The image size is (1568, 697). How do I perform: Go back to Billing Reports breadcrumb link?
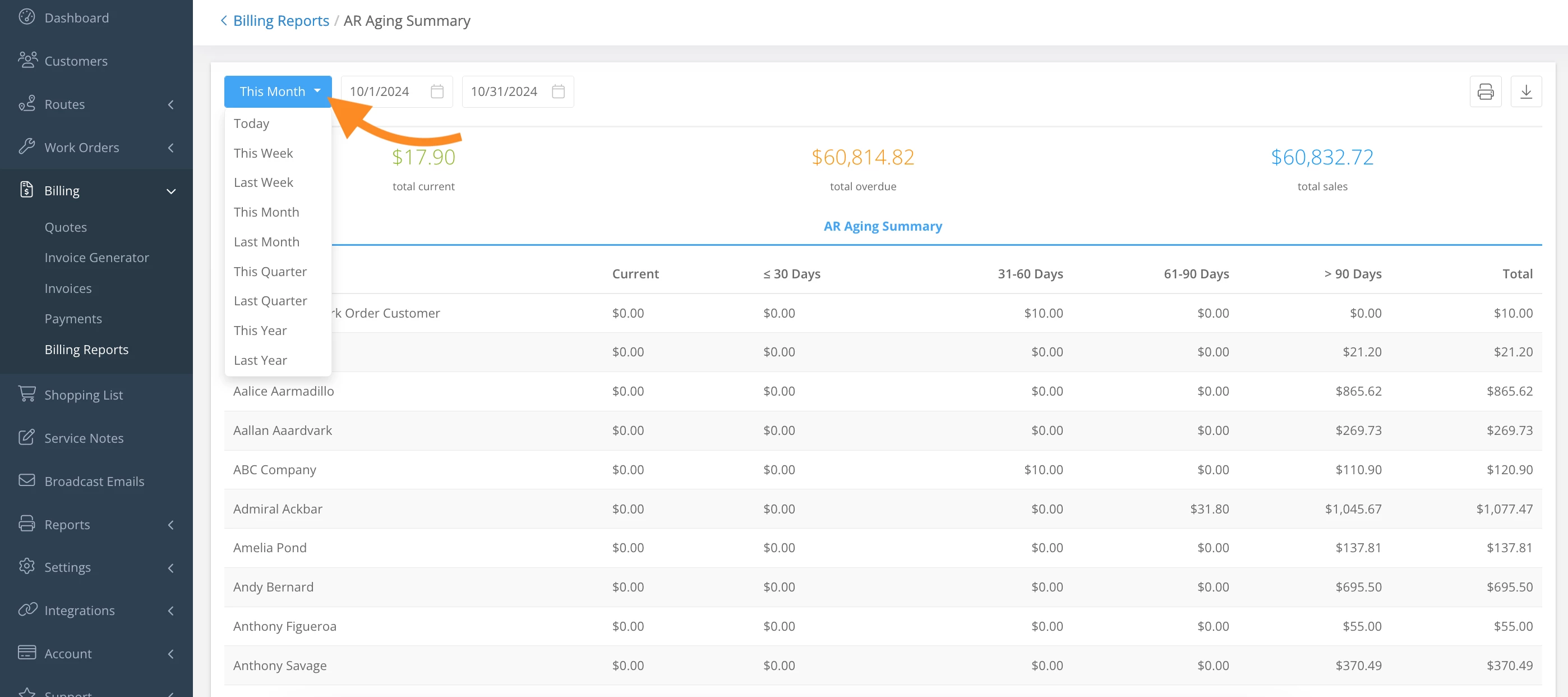click(280, 21)
